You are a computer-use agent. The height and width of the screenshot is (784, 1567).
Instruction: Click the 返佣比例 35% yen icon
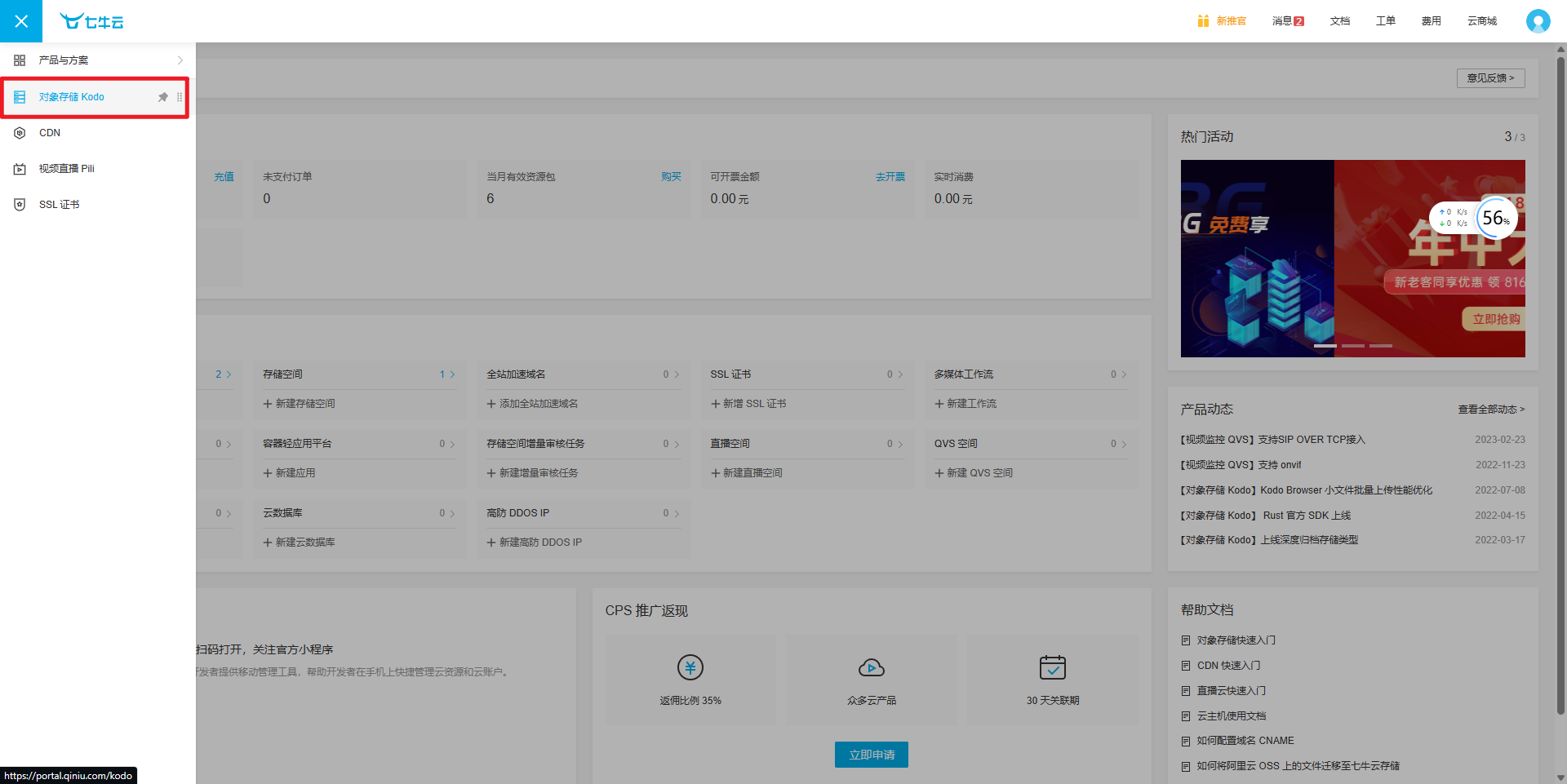click(690, 667)
